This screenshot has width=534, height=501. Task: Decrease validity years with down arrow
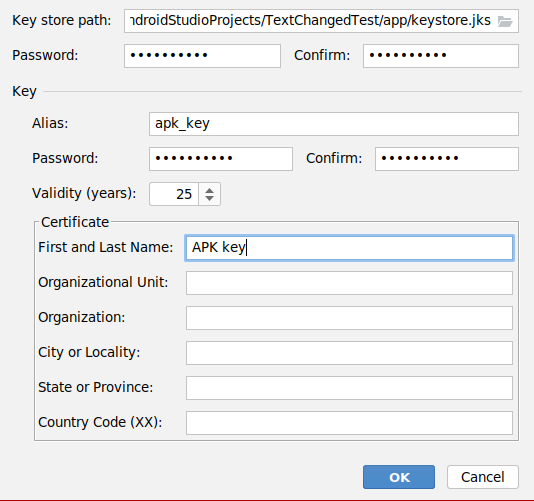pos(209,198)
